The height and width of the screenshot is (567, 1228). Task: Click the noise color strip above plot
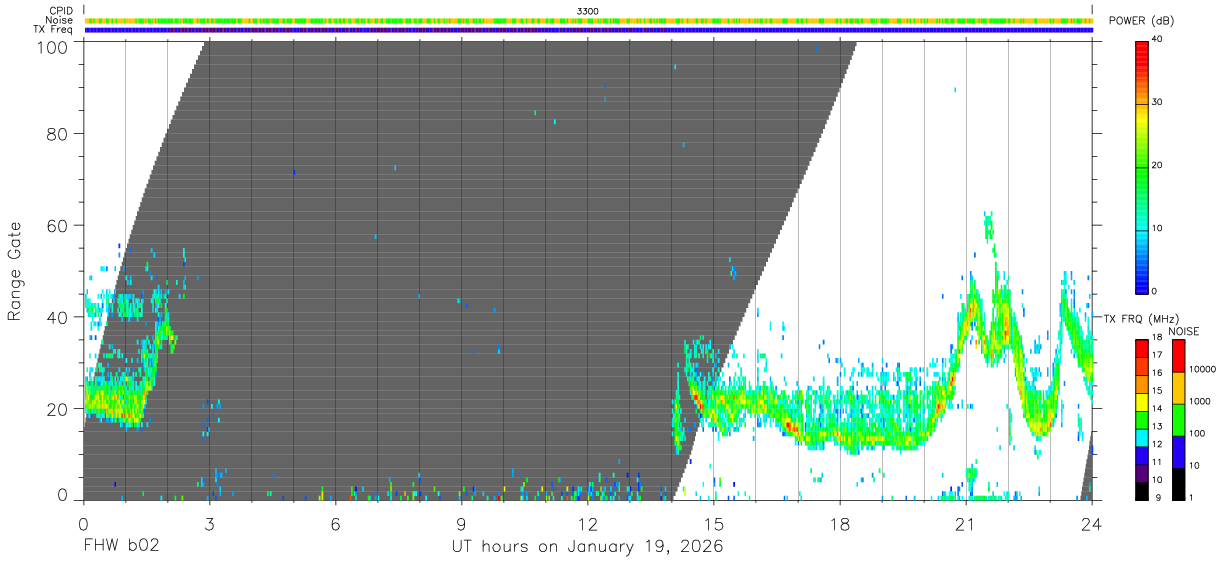pos(588,20)
